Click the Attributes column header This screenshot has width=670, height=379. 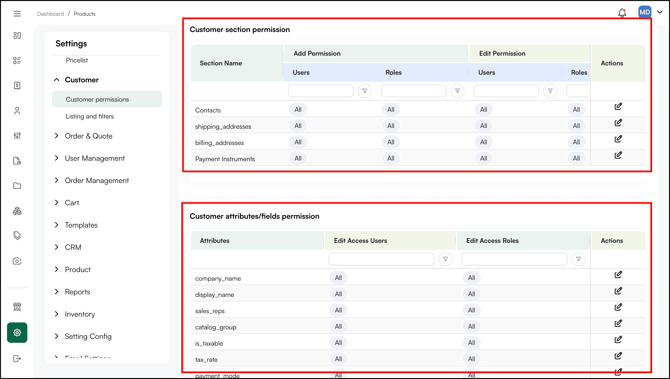257,241
